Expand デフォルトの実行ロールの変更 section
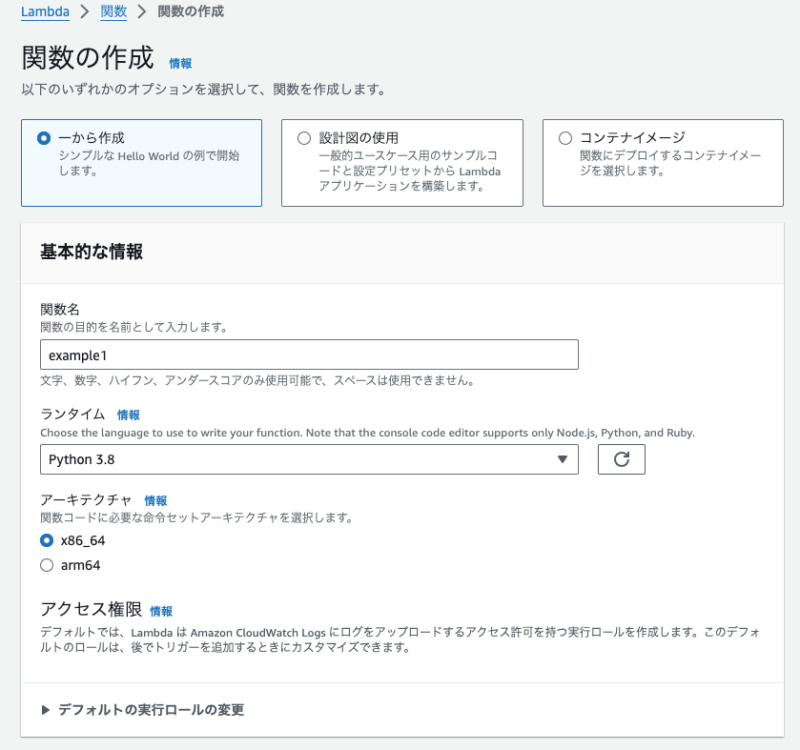800x750 pixels. (x=155, y=709)
